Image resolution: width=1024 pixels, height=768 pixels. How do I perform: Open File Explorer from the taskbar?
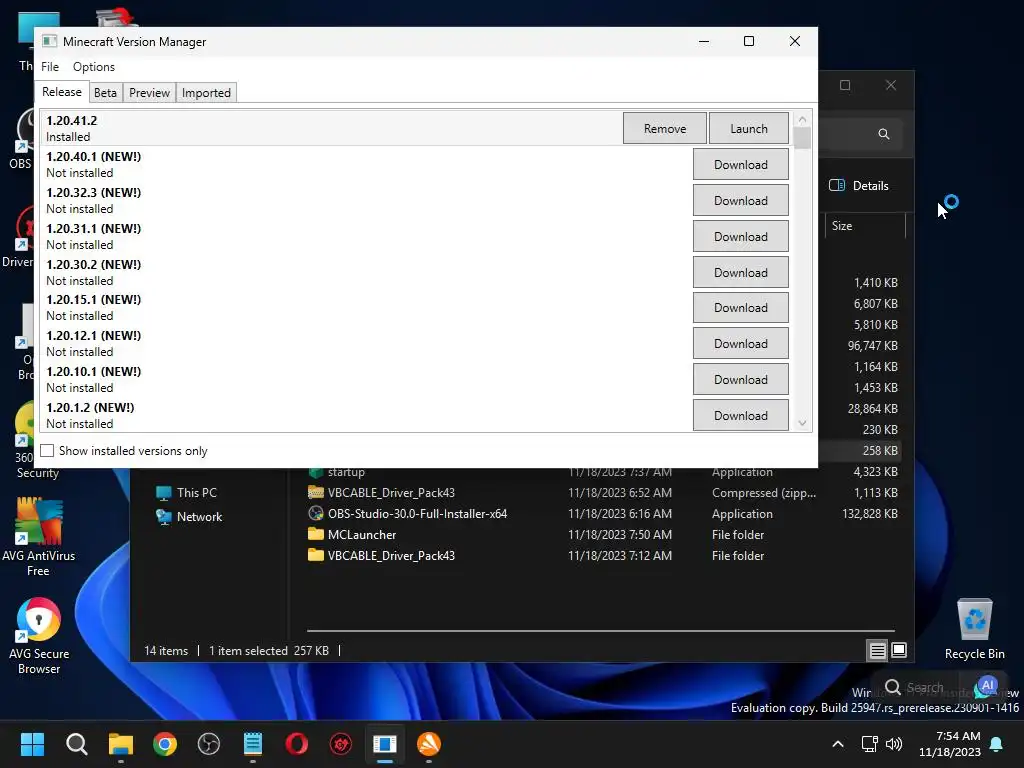pos(121,744)
